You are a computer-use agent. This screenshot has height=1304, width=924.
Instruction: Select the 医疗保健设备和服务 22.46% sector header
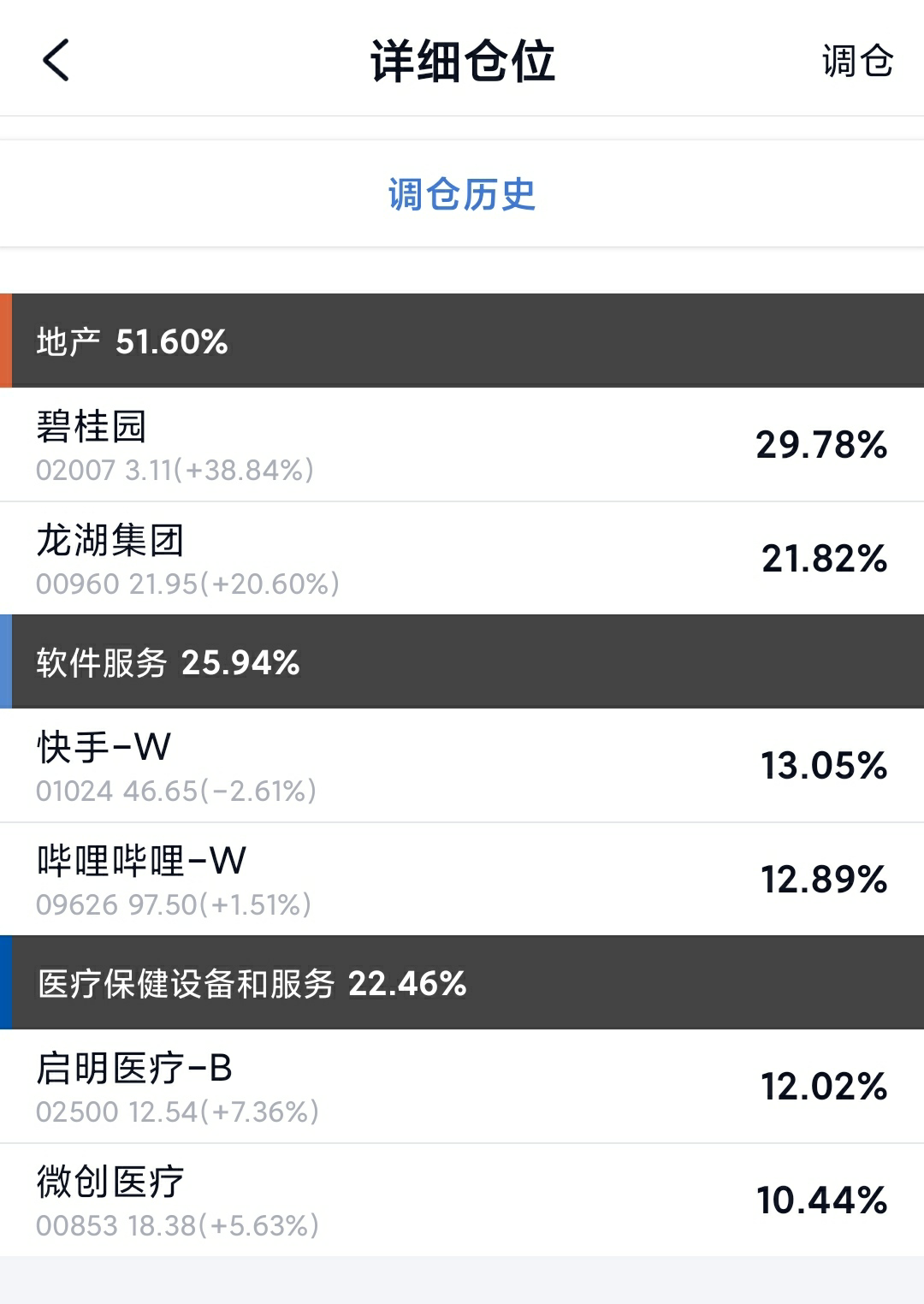[252, 983]
